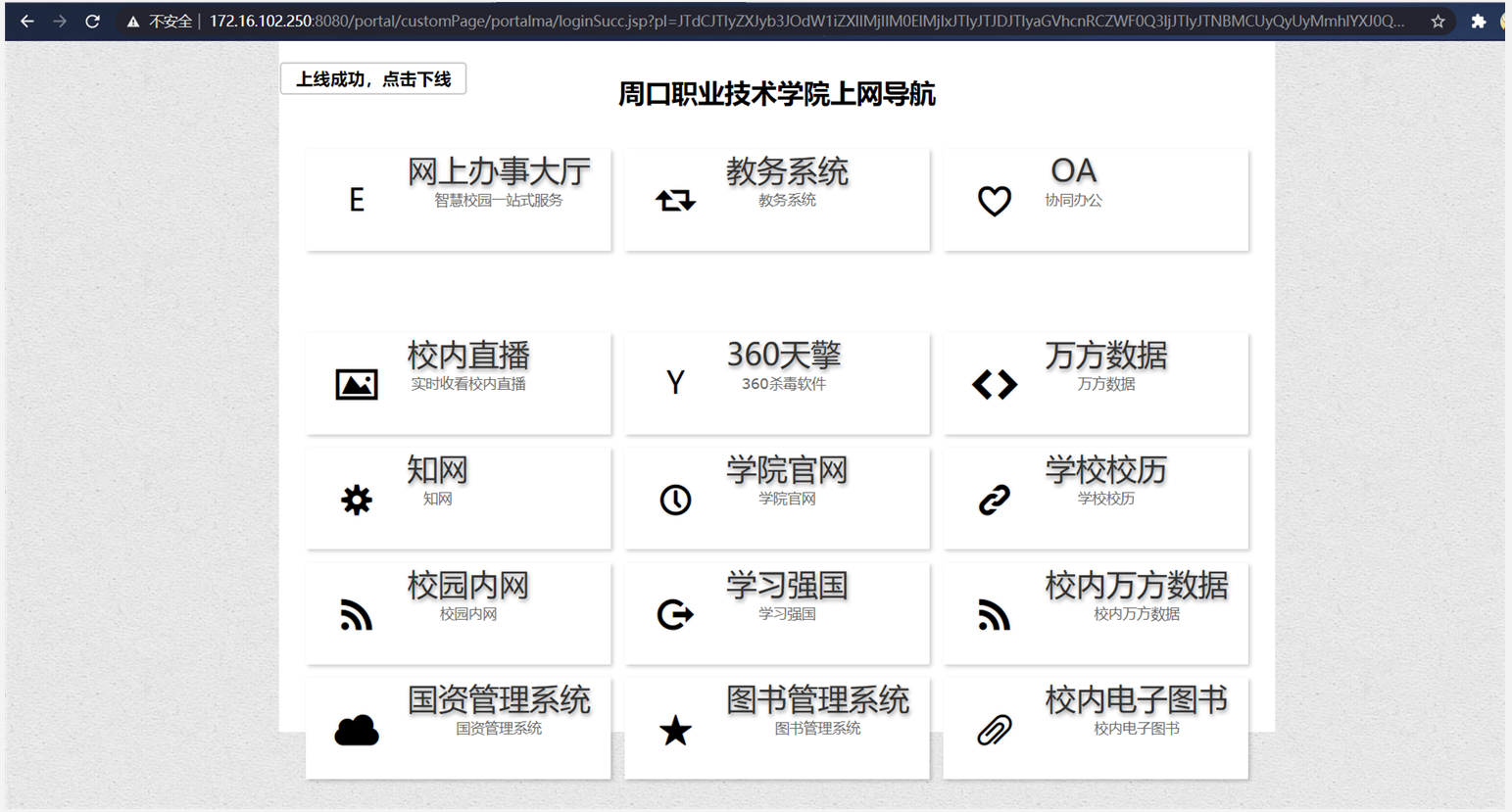
Task: Open the browser extensions puzzle icon
Action: click(1479, 21)
